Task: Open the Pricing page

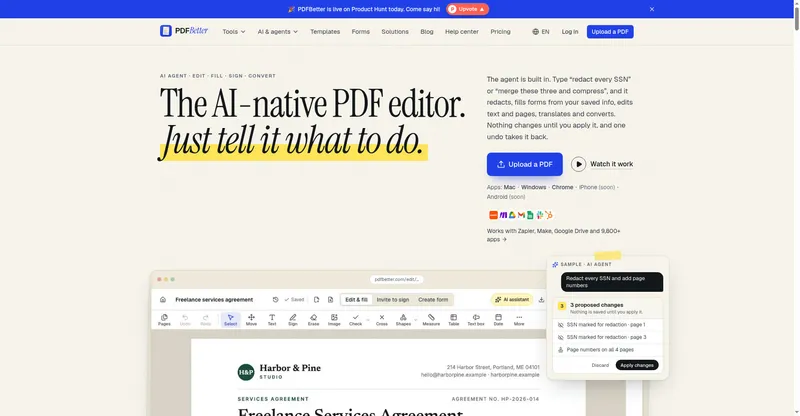Action: tap(501, 32)
